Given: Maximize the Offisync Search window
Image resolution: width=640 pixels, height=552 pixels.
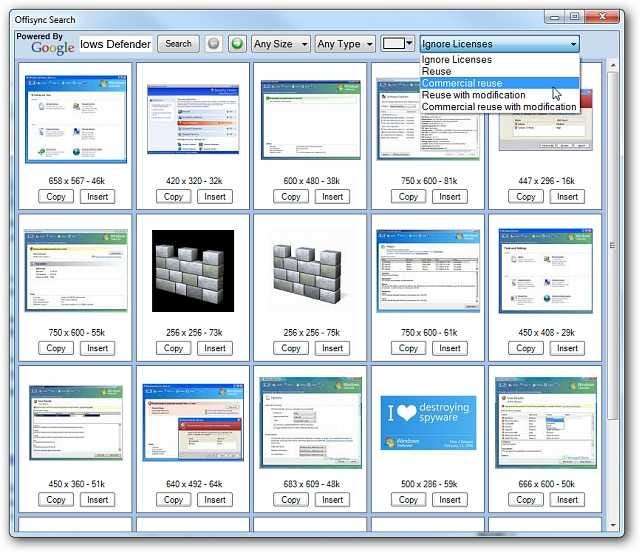Looking at the screenshot, I should pyautogui.click(x=575, y=17).
